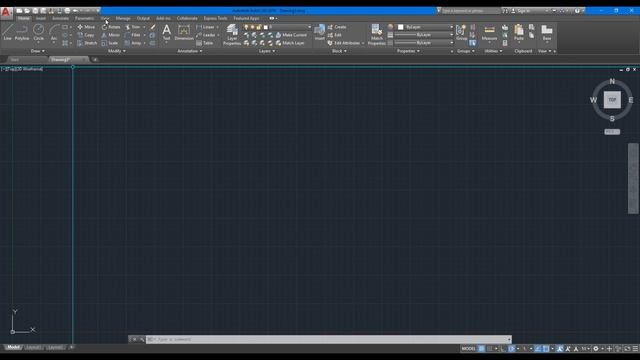Expand the Layers panel
The height and width of the screenshot is (360, 640).
point(267,51)
